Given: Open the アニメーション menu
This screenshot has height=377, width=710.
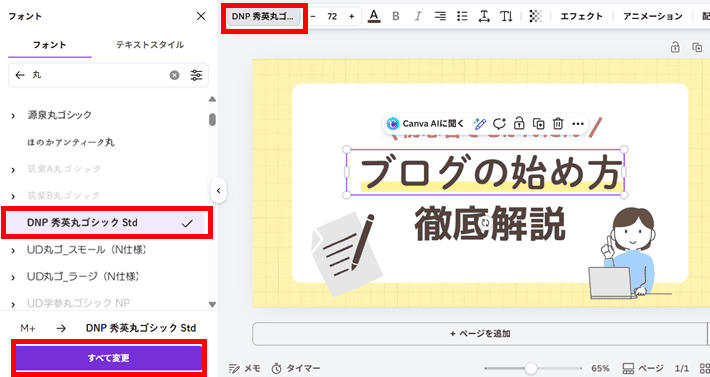Looking at the screenshot, I should (x=652, y=16).
